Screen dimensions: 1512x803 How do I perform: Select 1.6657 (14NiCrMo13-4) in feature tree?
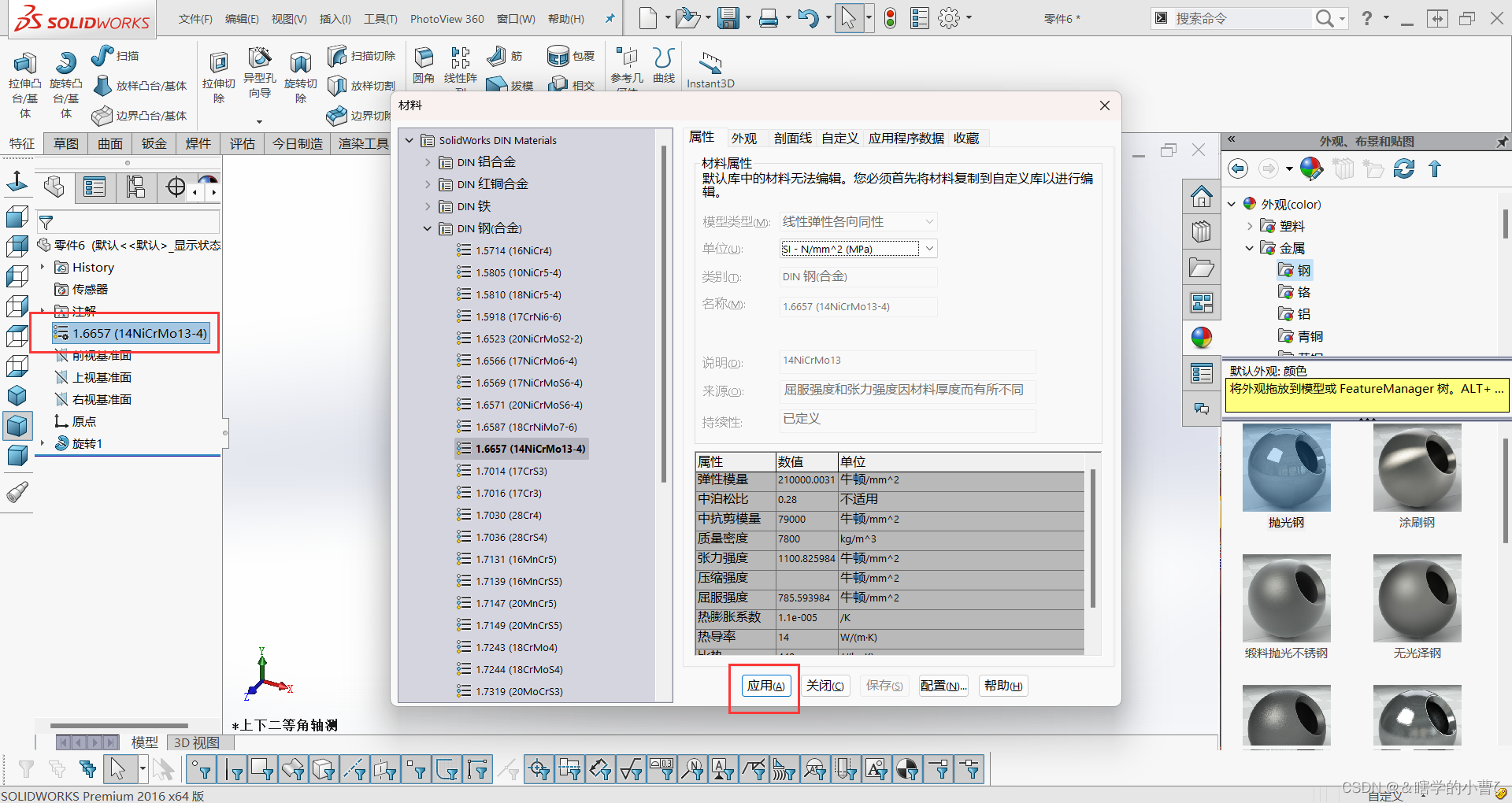pos(132,333)
